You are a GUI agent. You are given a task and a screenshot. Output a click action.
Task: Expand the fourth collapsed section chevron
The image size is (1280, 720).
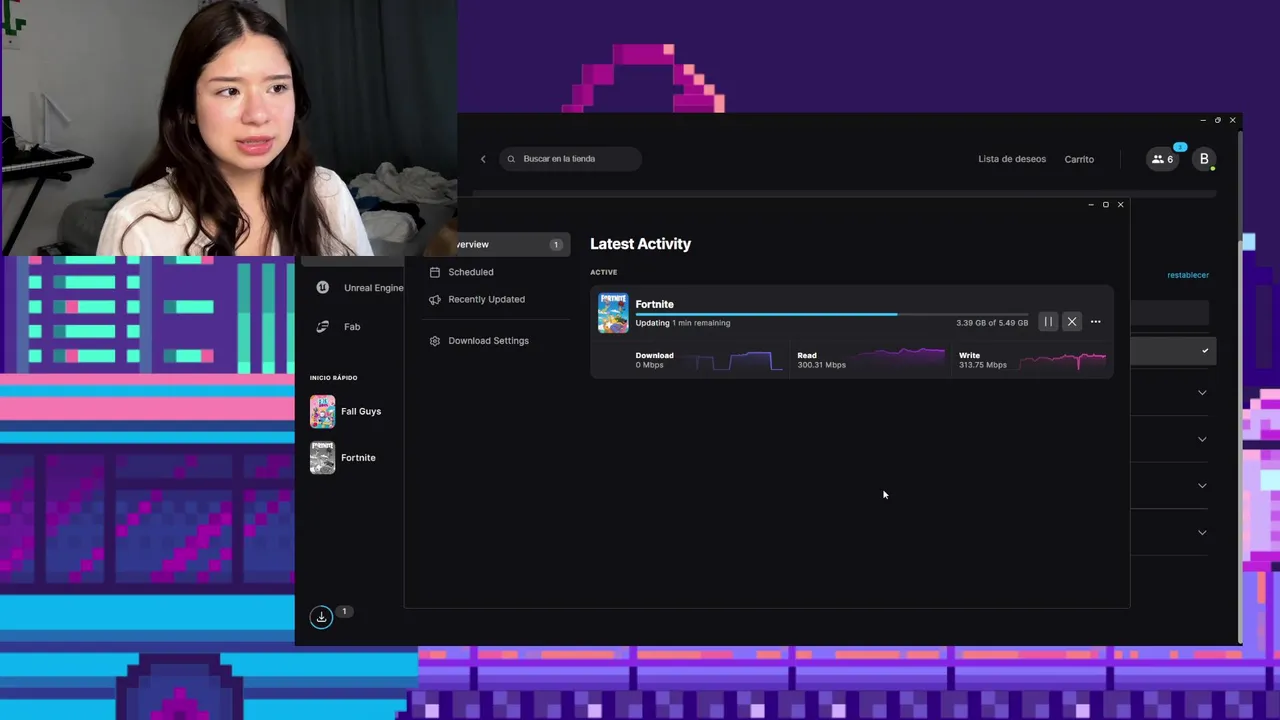1202,532
